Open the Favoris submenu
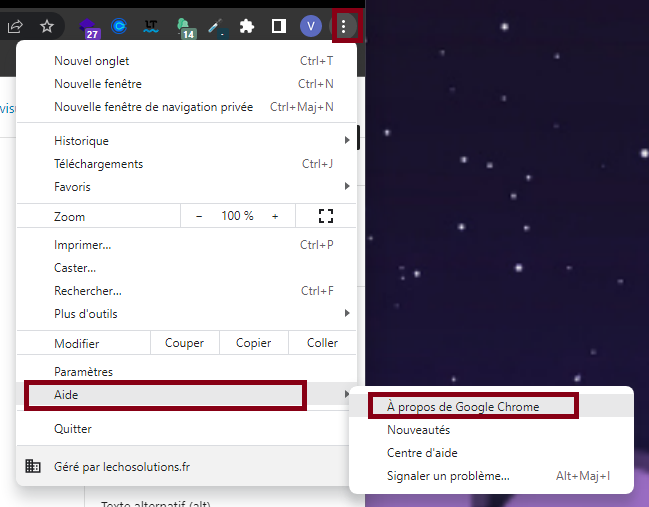Image resolution: width=649 pixels, height=507 pixels. coord(186,187)
